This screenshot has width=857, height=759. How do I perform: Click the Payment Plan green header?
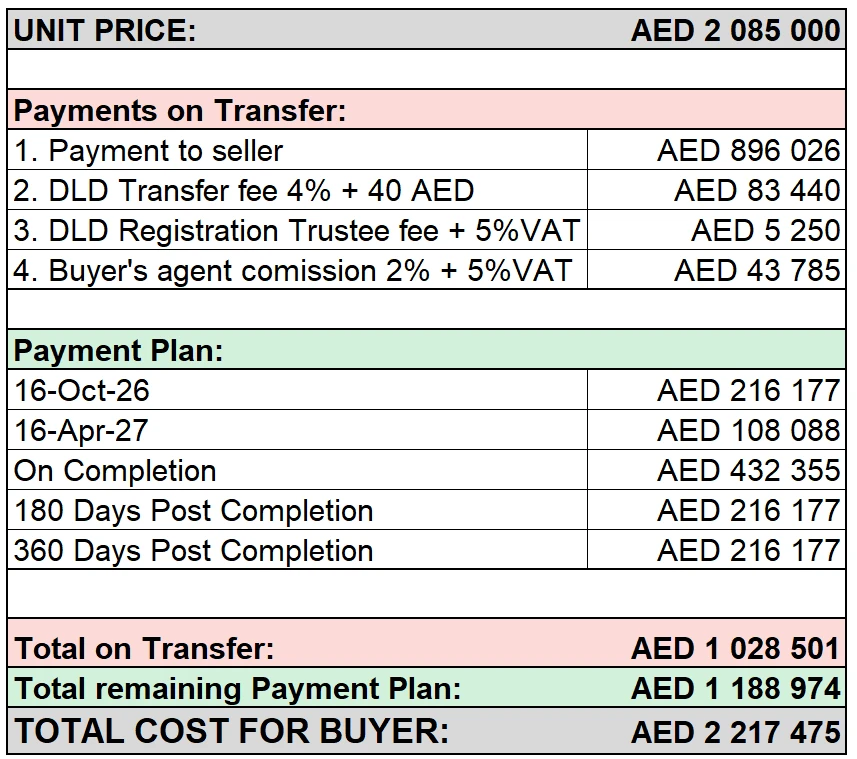426,350
